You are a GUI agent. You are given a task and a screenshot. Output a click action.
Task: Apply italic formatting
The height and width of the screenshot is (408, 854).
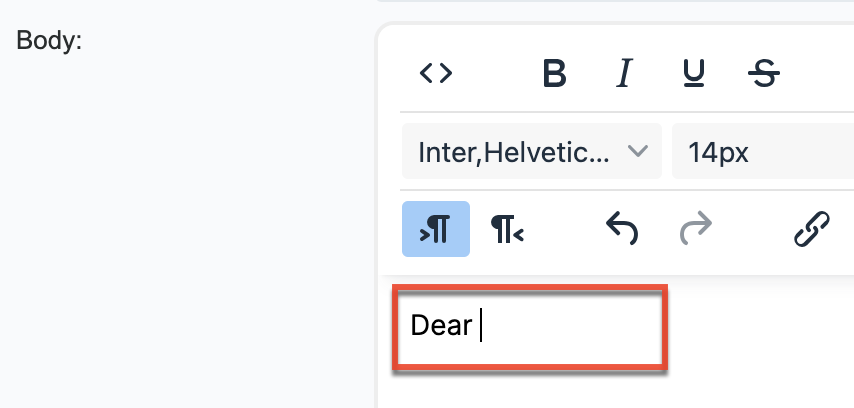(x=625, y=73)
